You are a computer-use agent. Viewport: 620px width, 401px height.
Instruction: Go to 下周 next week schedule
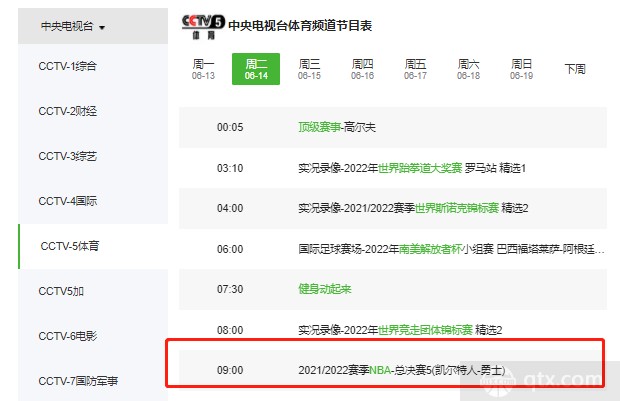coord(575,69)
